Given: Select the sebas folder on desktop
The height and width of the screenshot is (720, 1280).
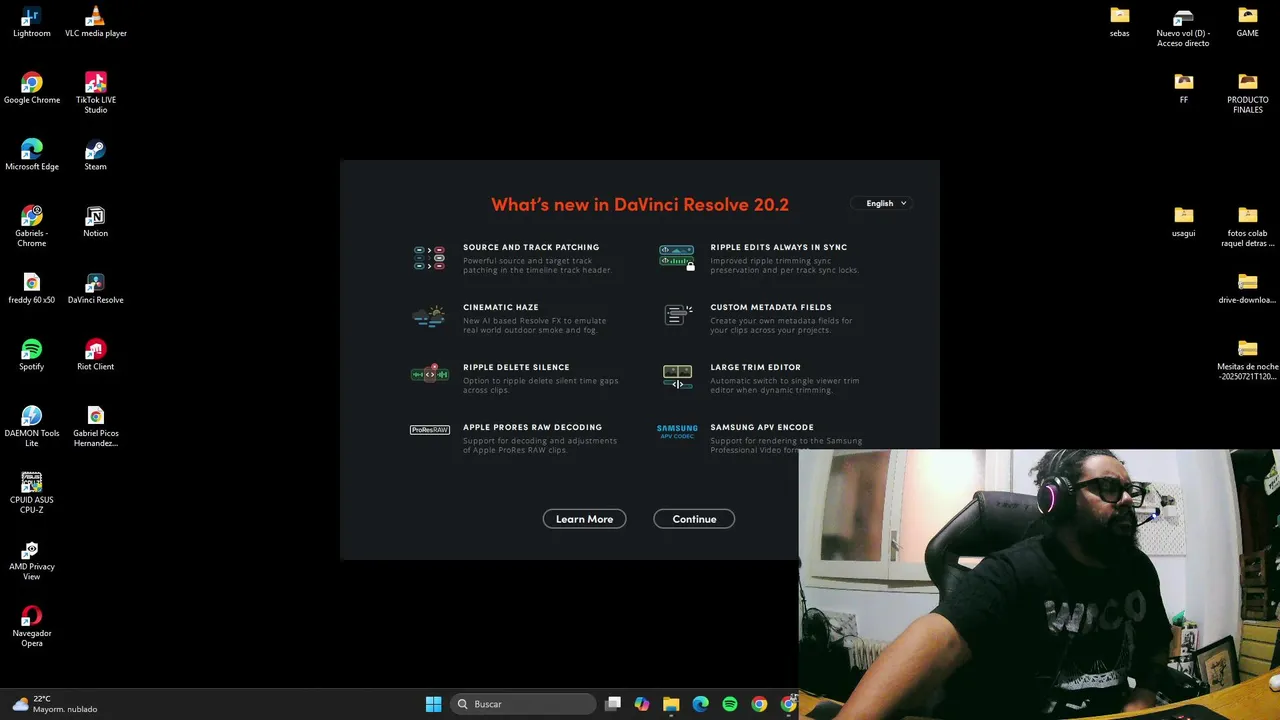Looking at the screenshot, I should 1120,22.
